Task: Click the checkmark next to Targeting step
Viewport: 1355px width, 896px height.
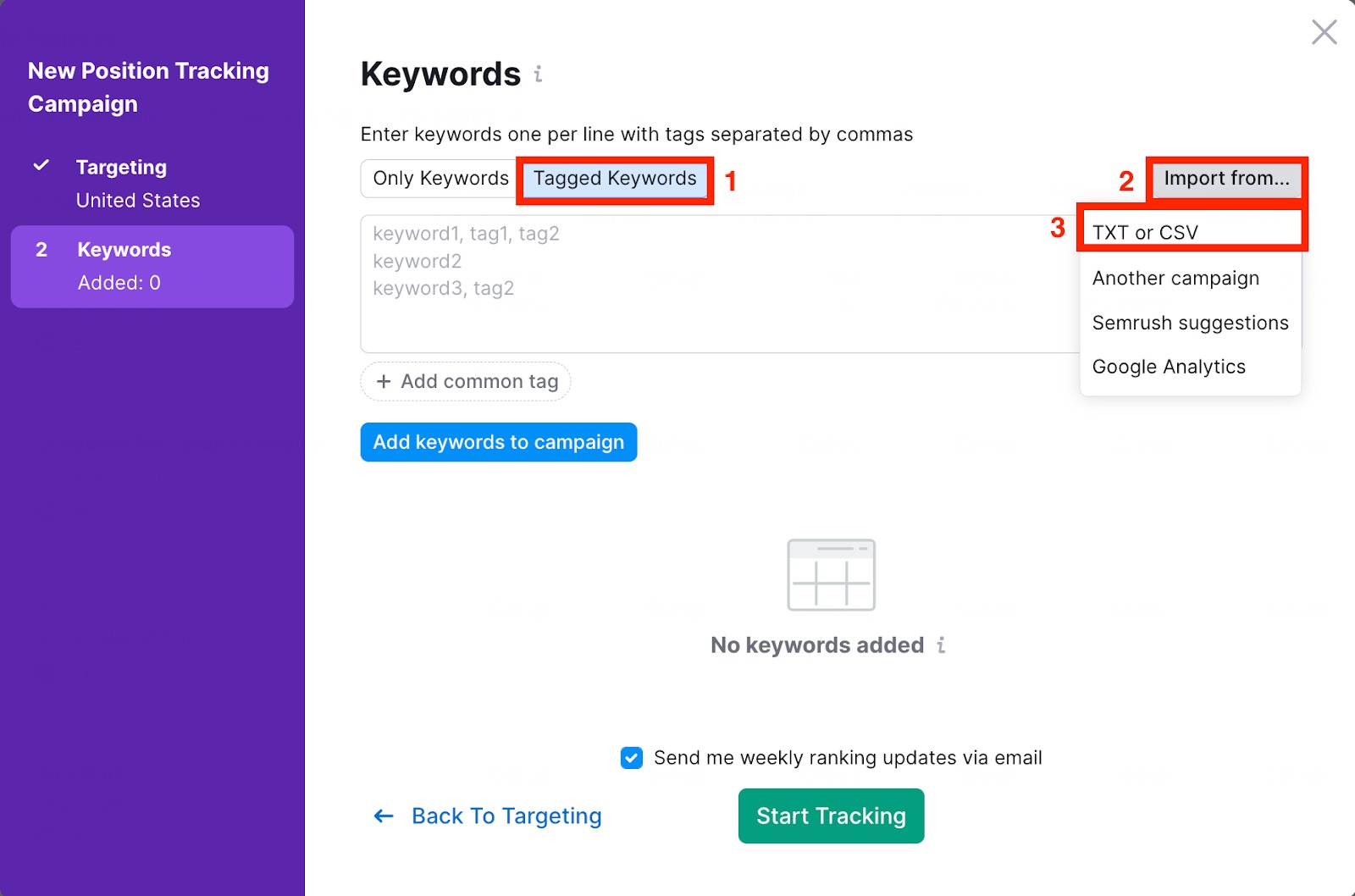Action: [41, 165]
